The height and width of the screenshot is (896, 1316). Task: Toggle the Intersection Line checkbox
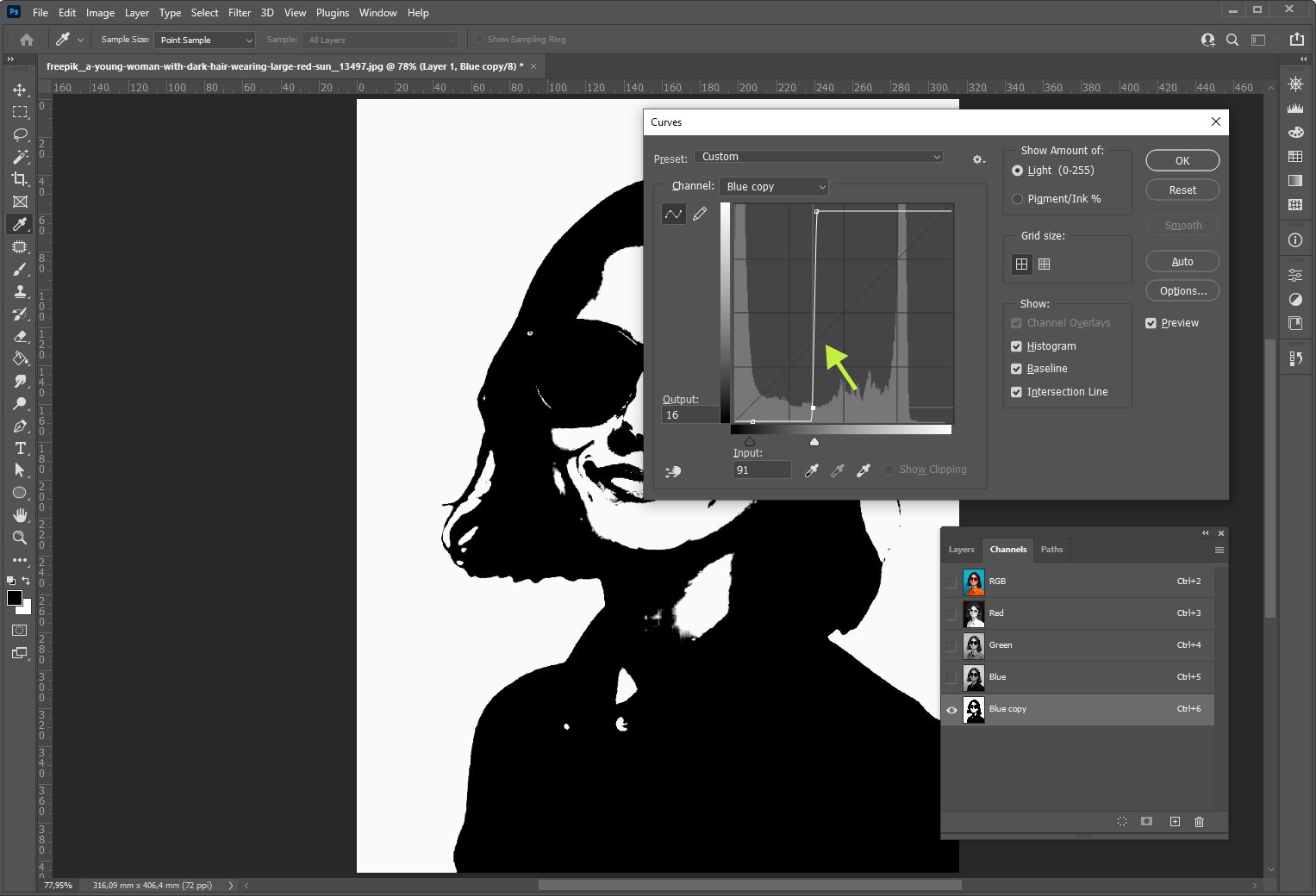click(1016, 392)
